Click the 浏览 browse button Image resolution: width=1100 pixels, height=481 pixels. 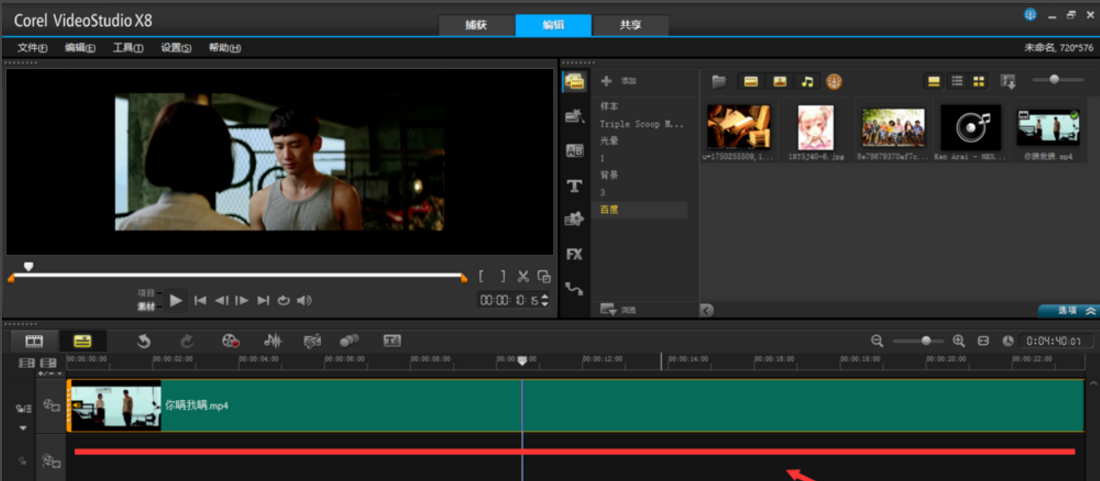[618, 310]
